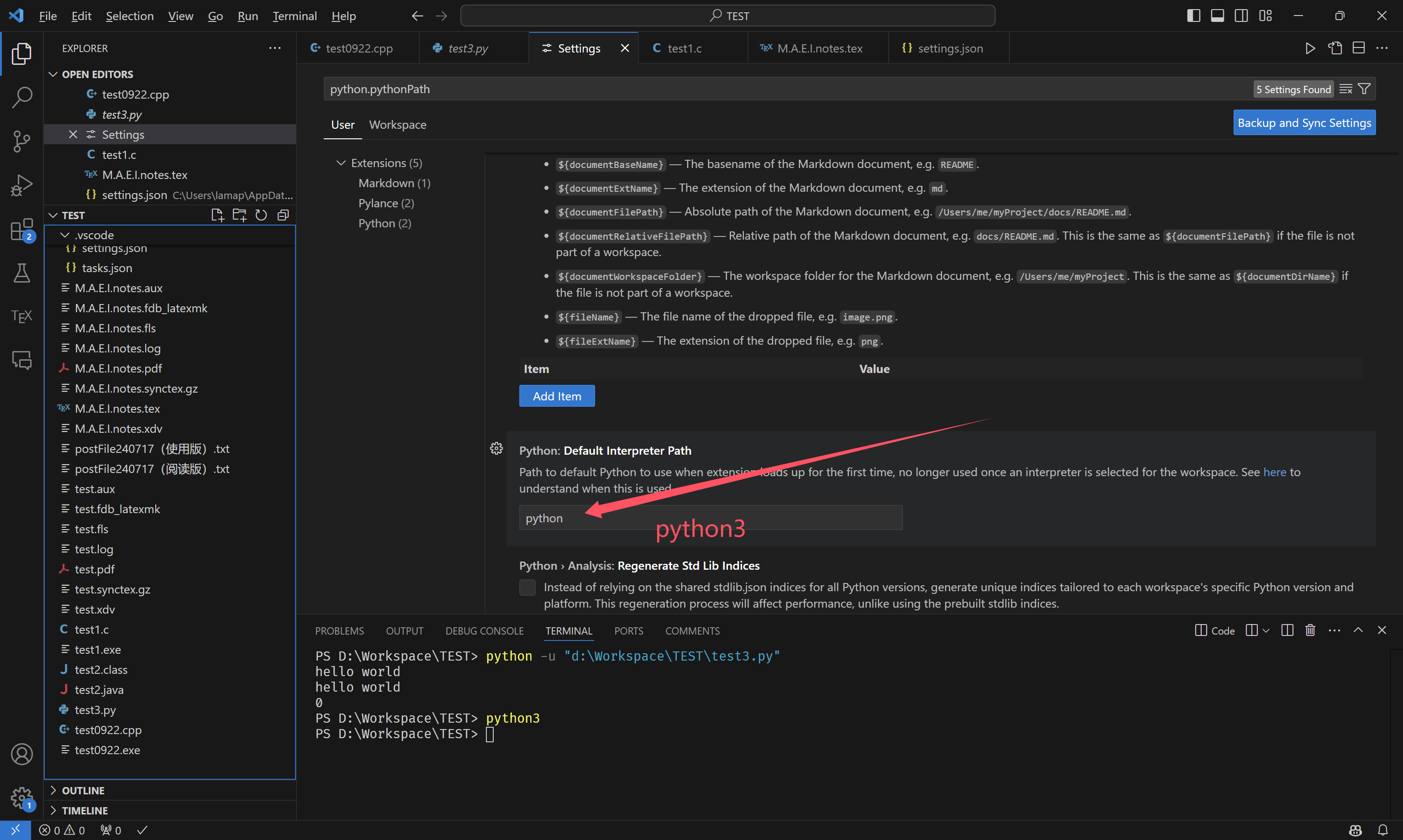Switch to the DEBUG CONSOLE tab
The width and height of the screenshot is (1403, 840).
pos(484,630)
